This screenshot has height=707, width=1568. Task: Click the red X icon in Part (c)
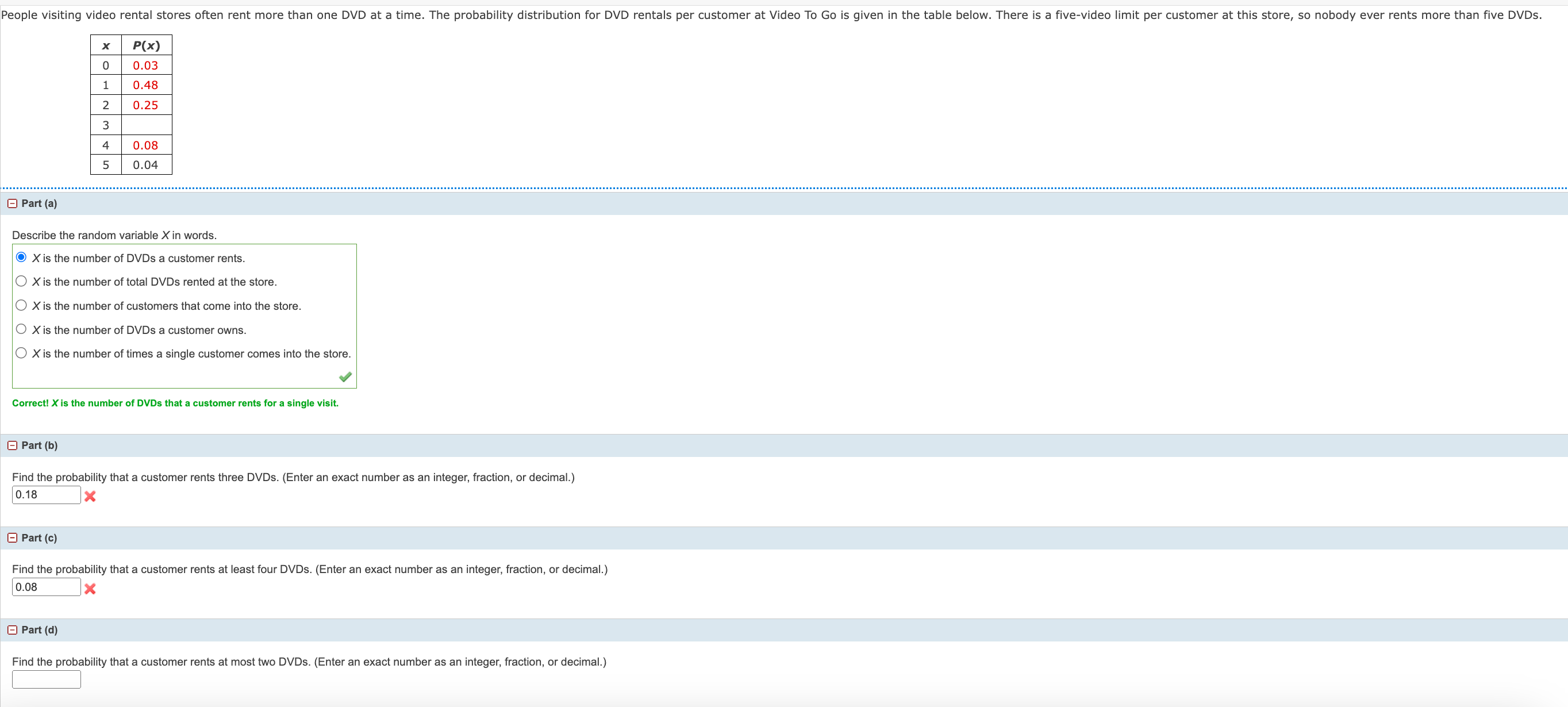tap(91, 589)
